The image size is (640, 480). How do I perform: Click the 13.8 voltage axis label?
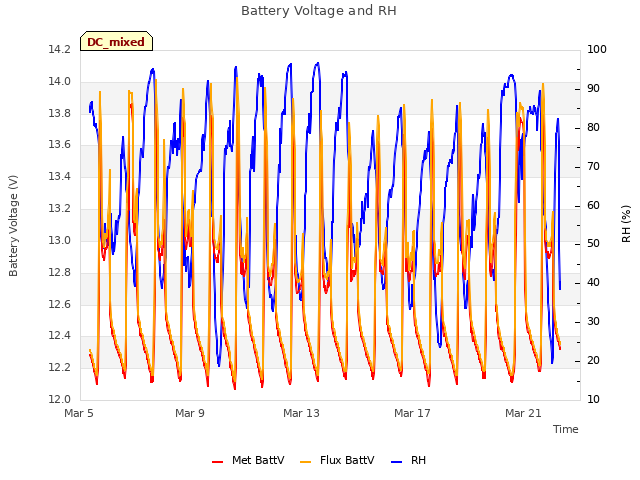(x=59, y=113)
